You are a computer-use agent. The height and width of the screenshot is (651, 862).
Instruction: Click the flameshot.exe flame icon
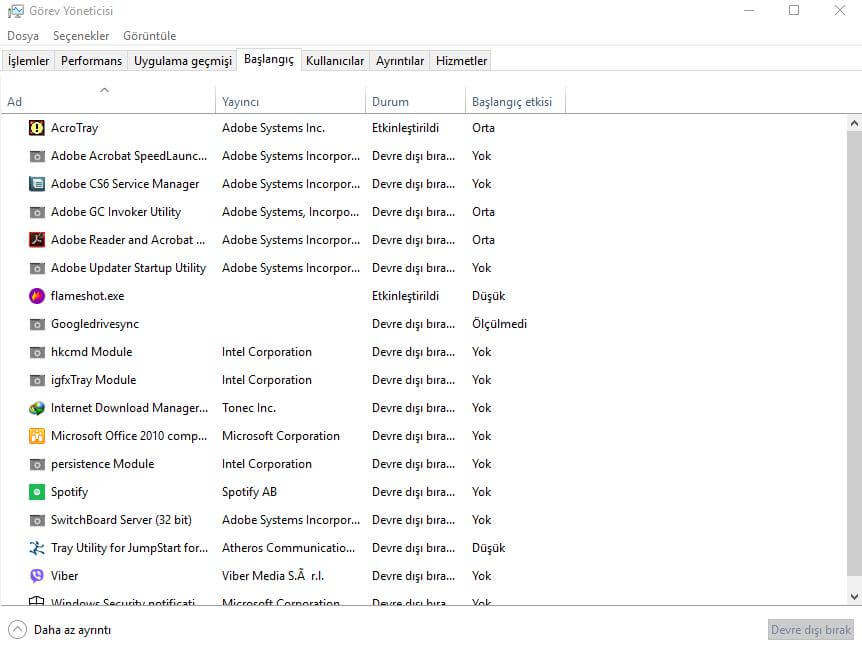(x=36, y=296)
